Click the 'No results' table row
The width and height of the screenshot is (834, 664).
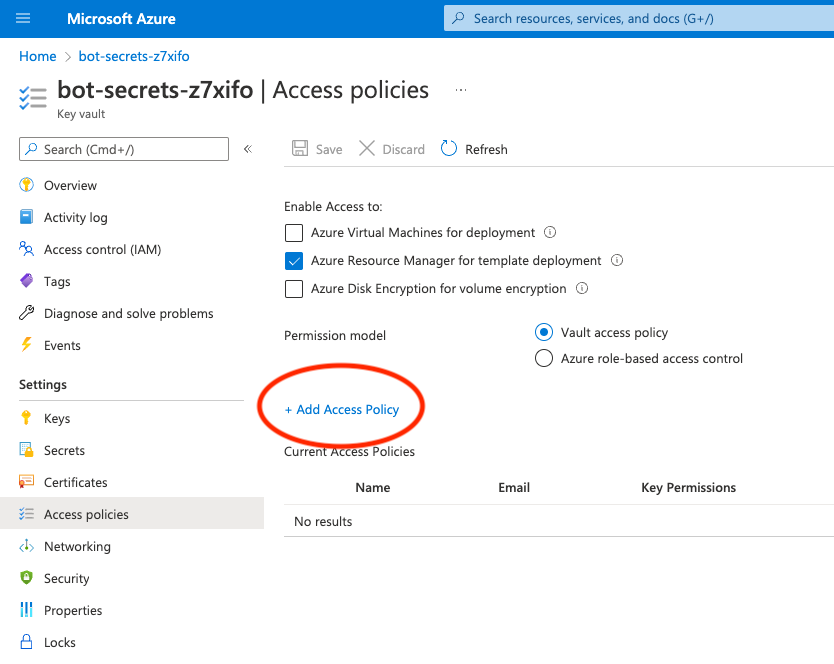coord(559,521)
